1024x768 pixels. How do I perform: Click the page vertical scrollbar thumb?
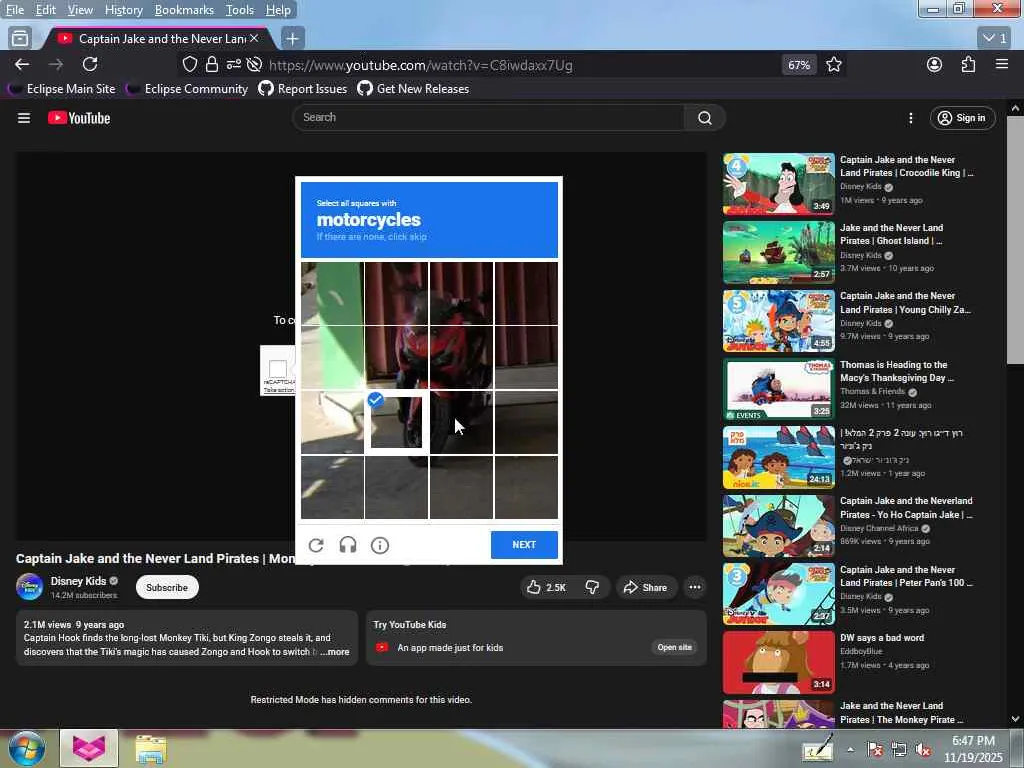pyautogui.click(x=1015, y=240)
